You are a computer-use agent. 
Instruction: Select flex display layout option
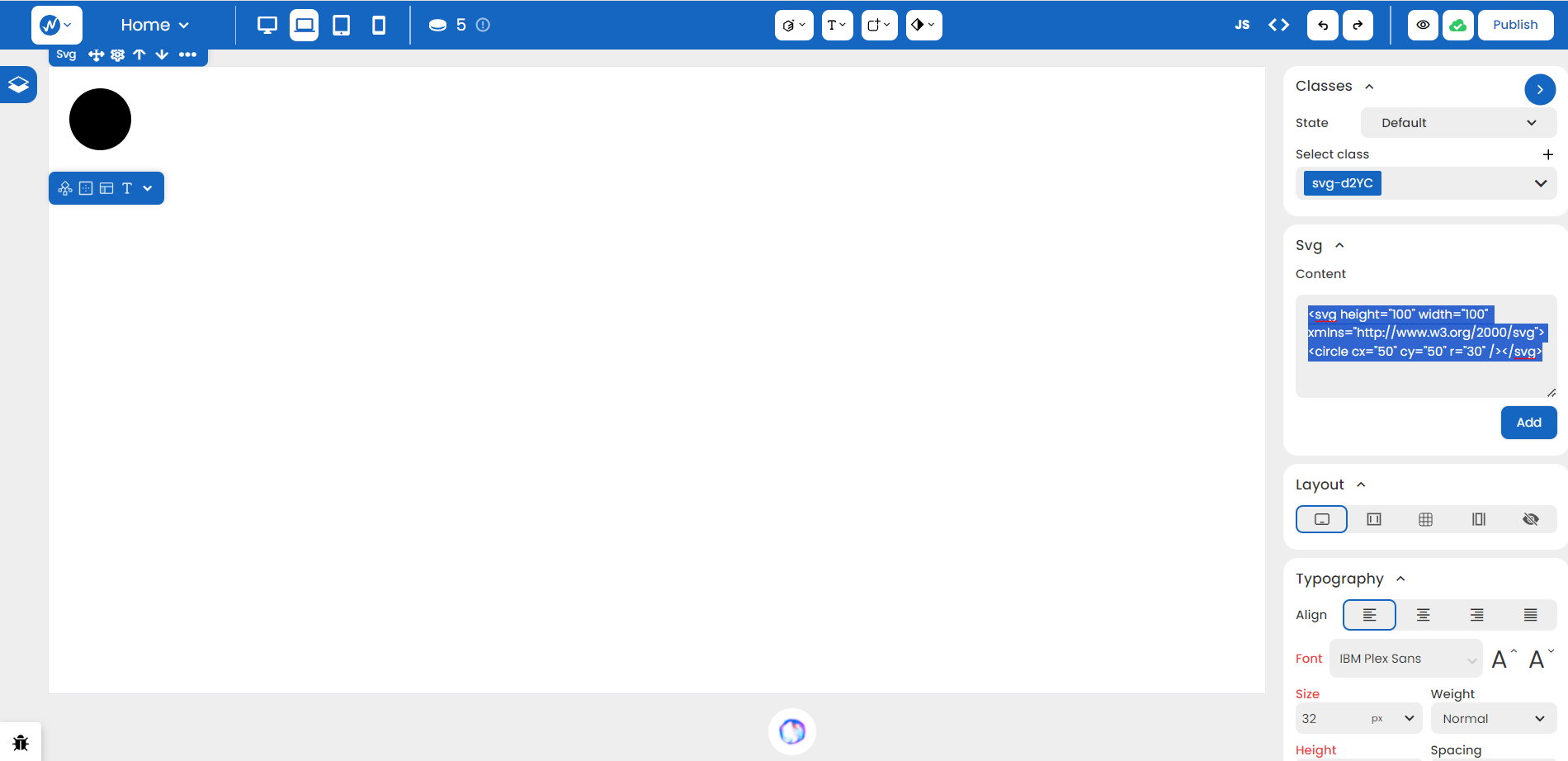pos(1374,519)
